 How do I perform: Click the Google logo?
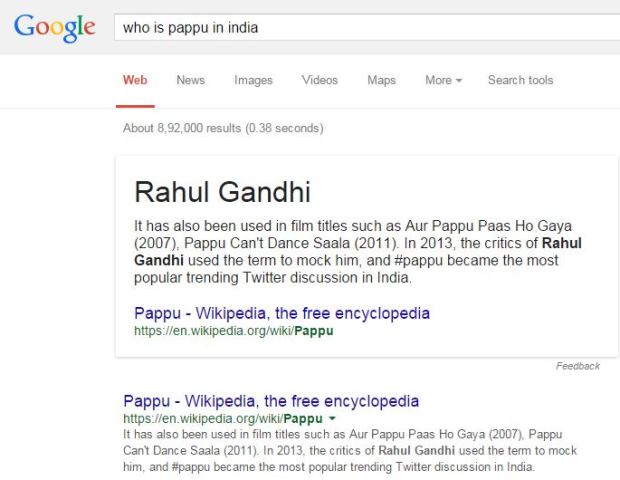point(55,28)
